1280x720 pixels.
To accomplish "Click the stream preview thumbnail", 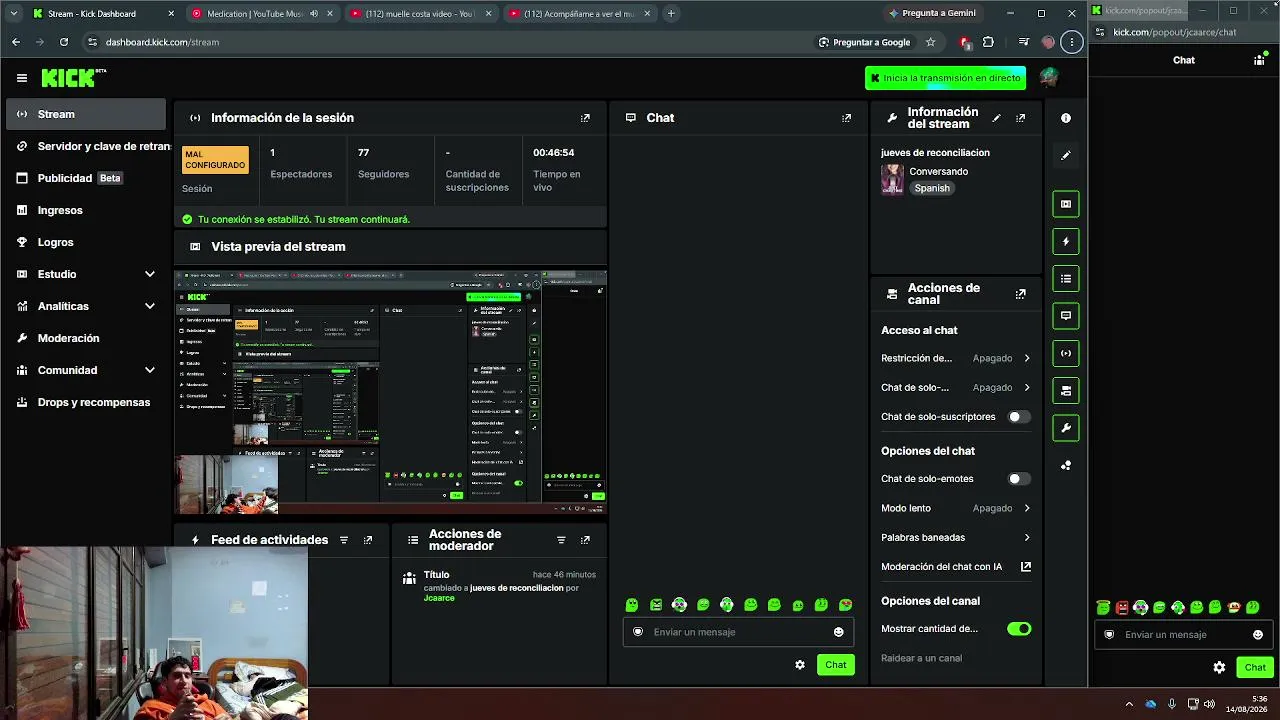I will (x=390, y=392).
